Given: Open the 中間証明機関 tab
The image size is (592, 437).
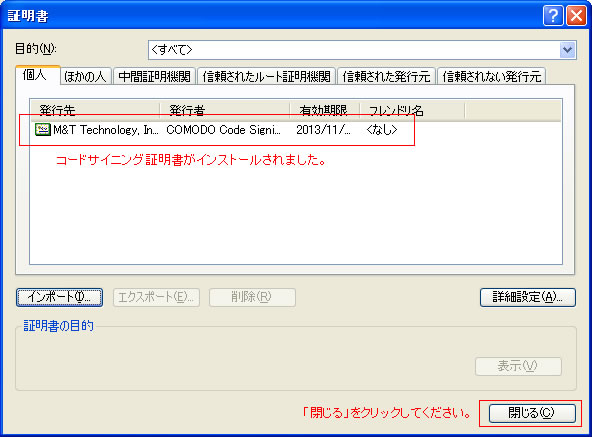Looking at the screenshot, I should (154, 76).
